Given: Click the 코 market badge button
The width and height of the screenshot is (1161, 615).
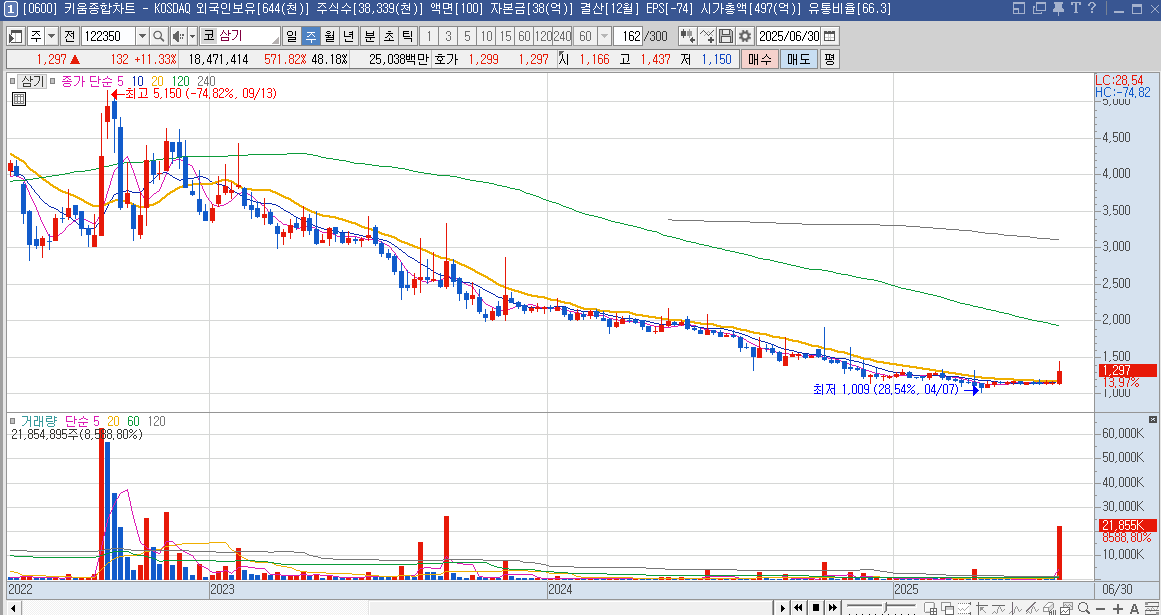Looking at the screenshot, I should coord(208,36).
